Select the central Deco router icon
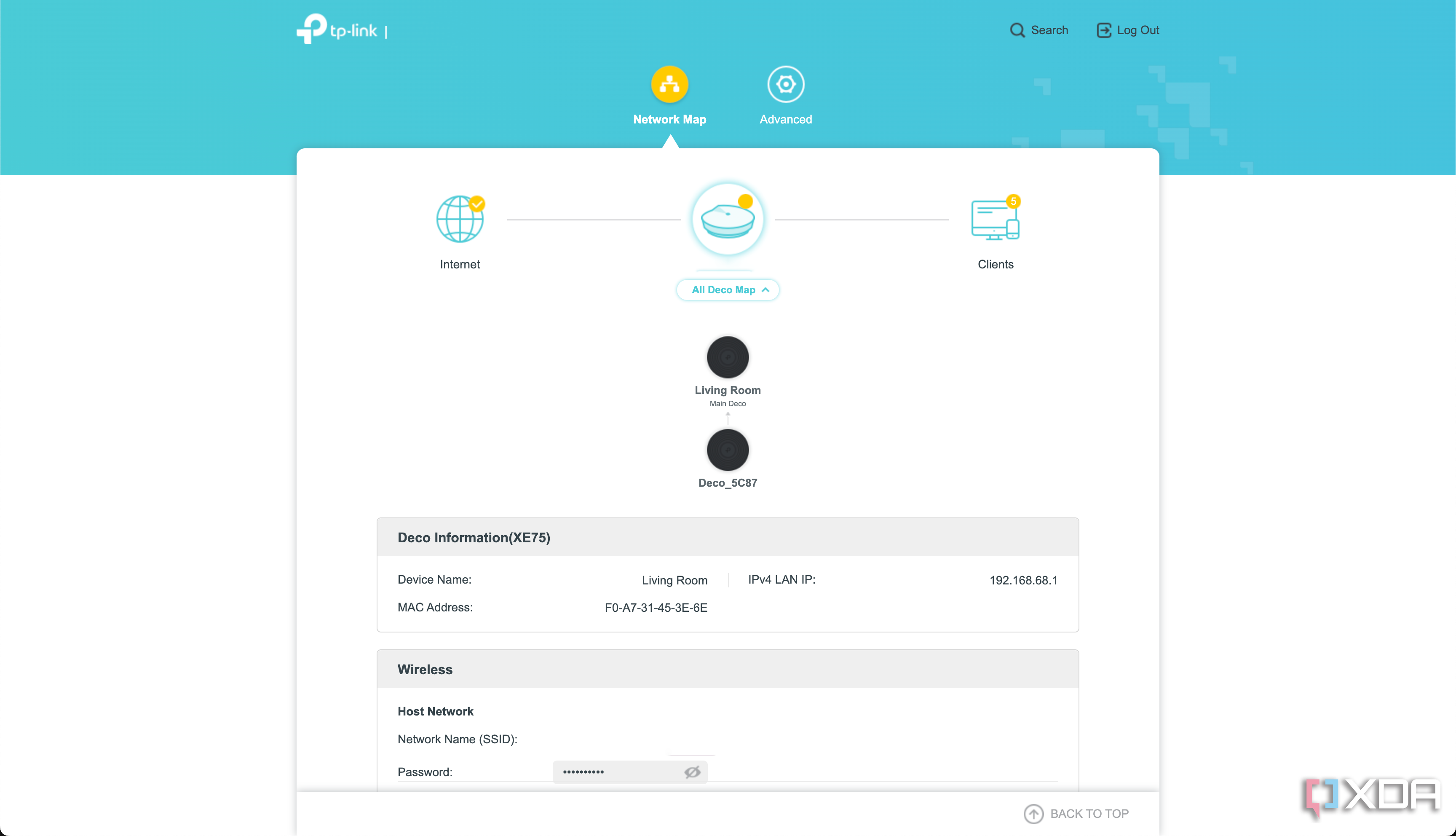 point(727,220)
